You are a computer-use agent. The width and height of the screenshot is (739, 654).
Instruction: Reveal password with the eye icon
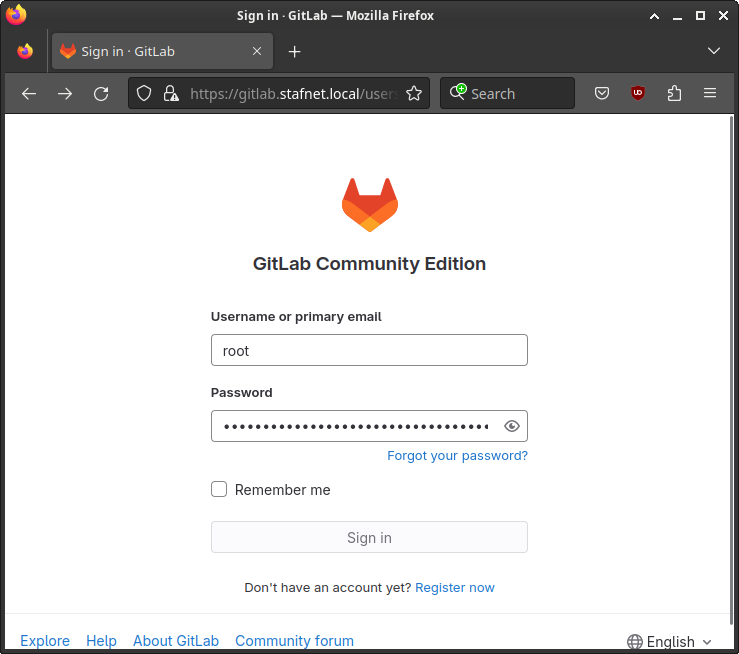coord(512,426)
